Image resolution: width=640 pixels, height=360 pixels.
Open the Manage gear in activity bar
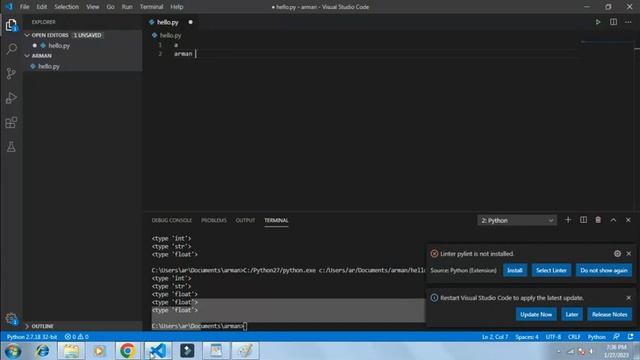[x=11, y=319]
